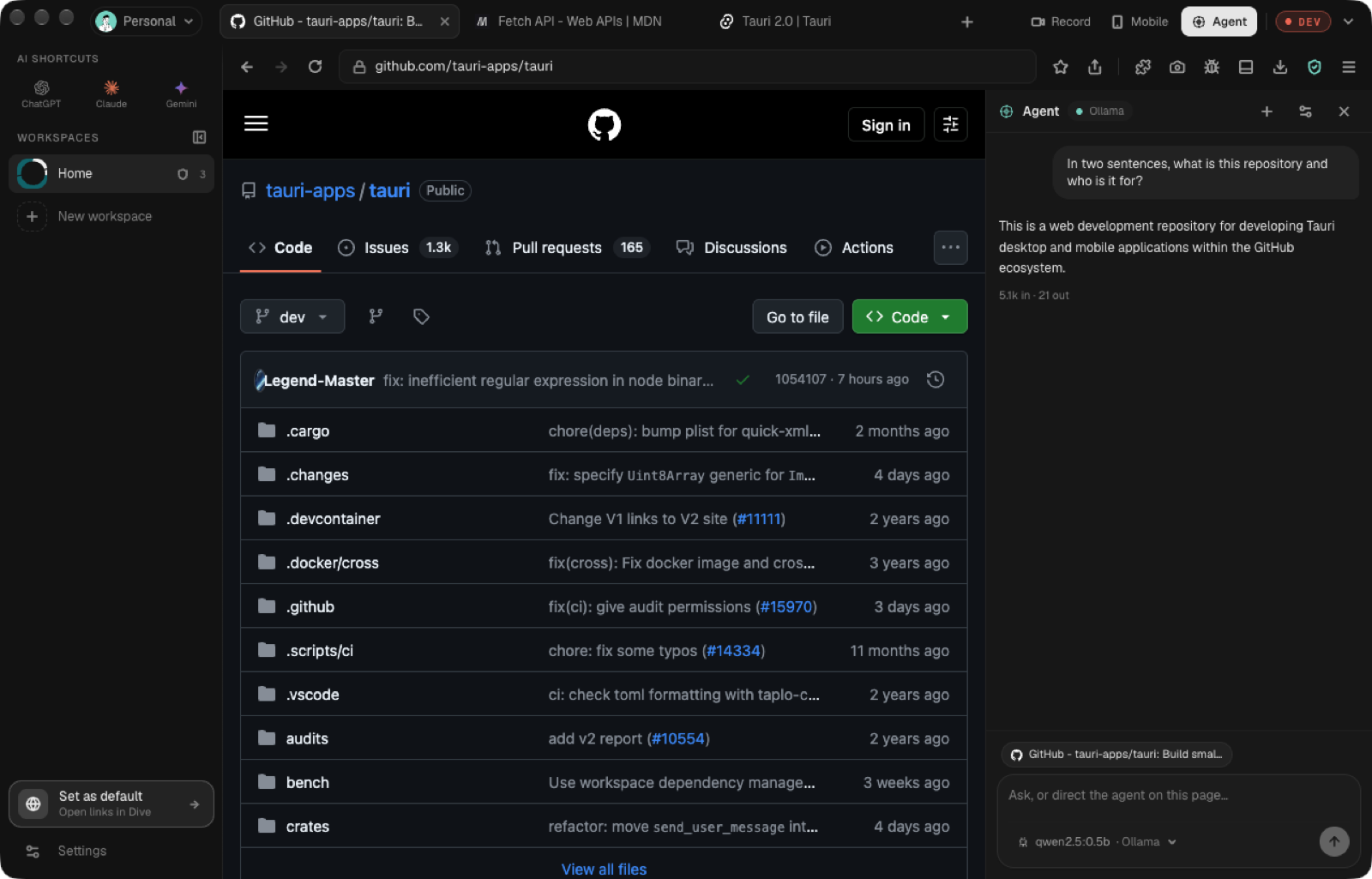The image size is (1372, 879).
Task: Open the bug debug icon in toolbar
Action: pos(1212,67)
